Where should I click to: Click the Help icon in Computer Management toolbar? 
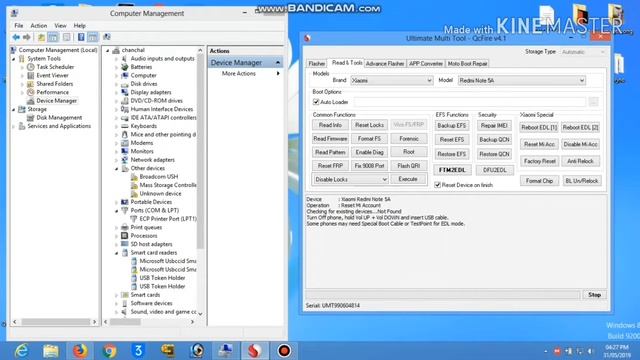81,37
